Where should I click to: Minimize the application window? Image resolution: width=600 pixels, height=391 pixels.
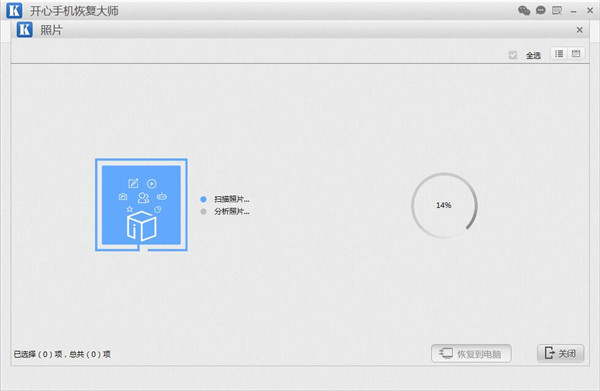coord(573,11)
